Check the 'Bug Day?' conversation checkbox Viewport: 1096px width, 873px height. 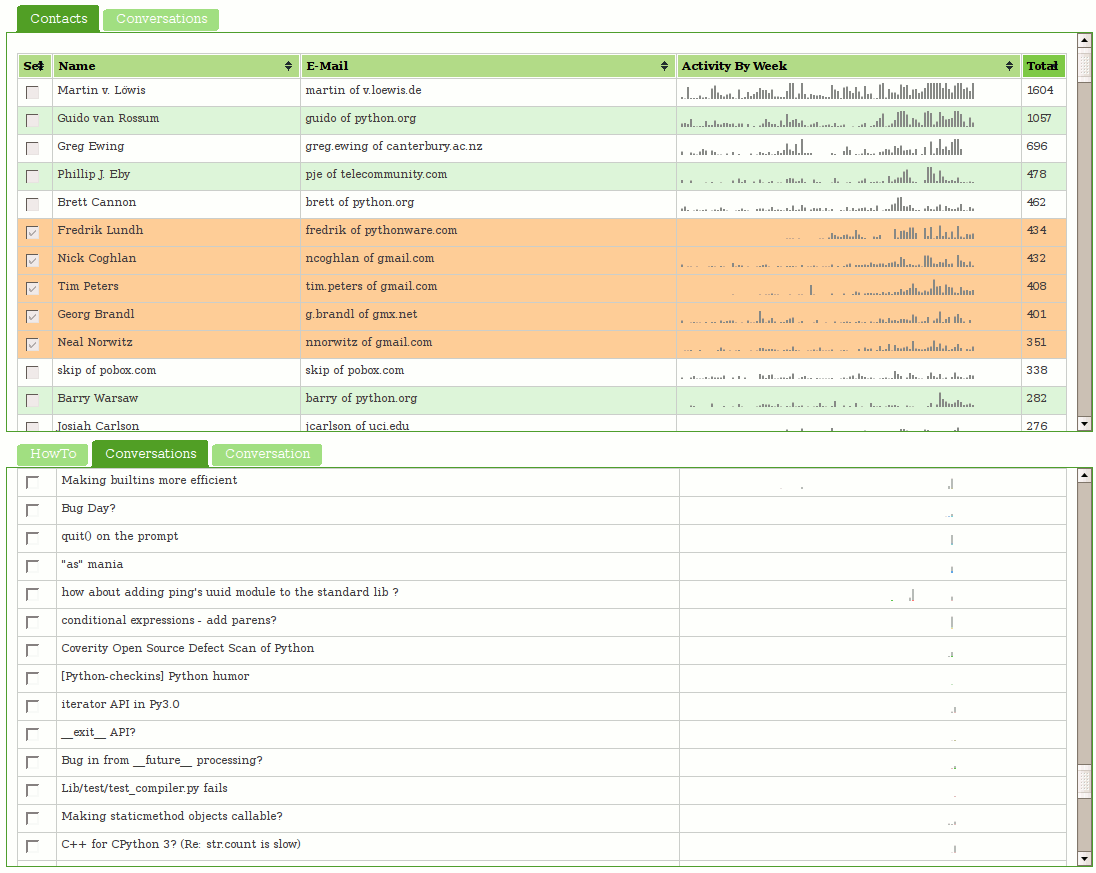tap(32, 510)
